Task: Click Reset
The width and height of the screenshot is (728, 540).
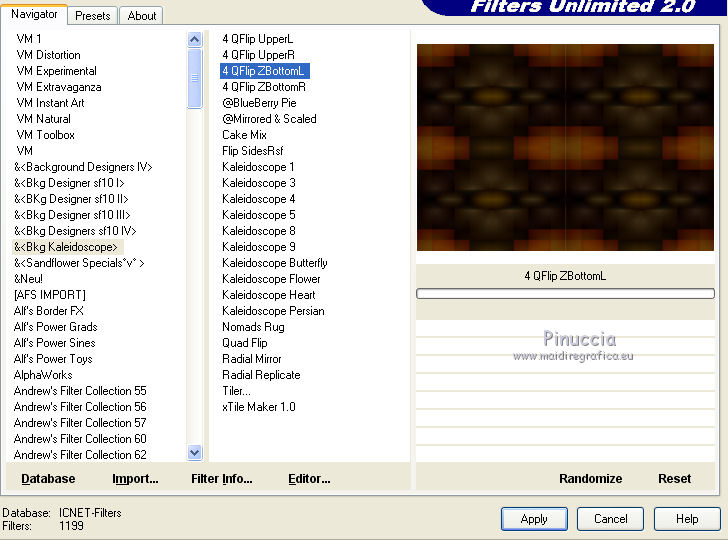Action: pyautogui.click(x=674, y=479)
